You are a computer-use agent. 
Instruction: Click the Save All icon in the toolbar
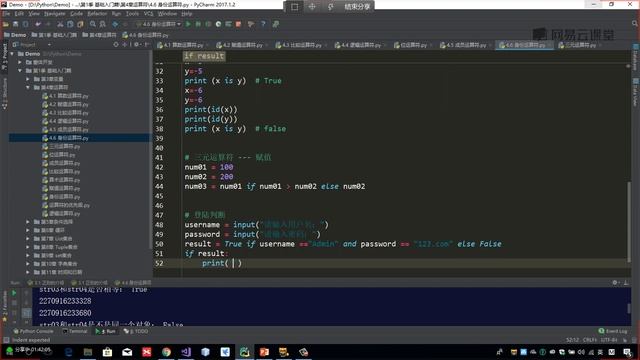click(x=16, y=24)
